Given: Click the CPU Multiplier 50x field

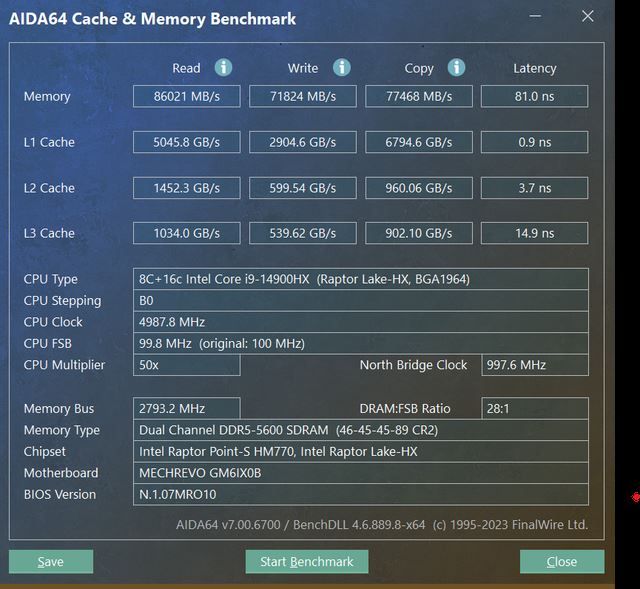Looking at the screenshot, I should [186, 365].
